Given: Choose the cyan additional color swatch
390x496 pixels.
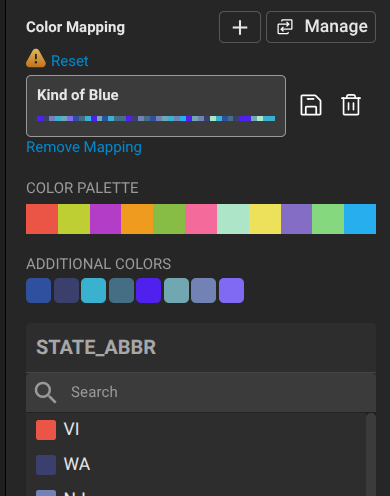Looking at the screenshot, I should coord(93,291).
